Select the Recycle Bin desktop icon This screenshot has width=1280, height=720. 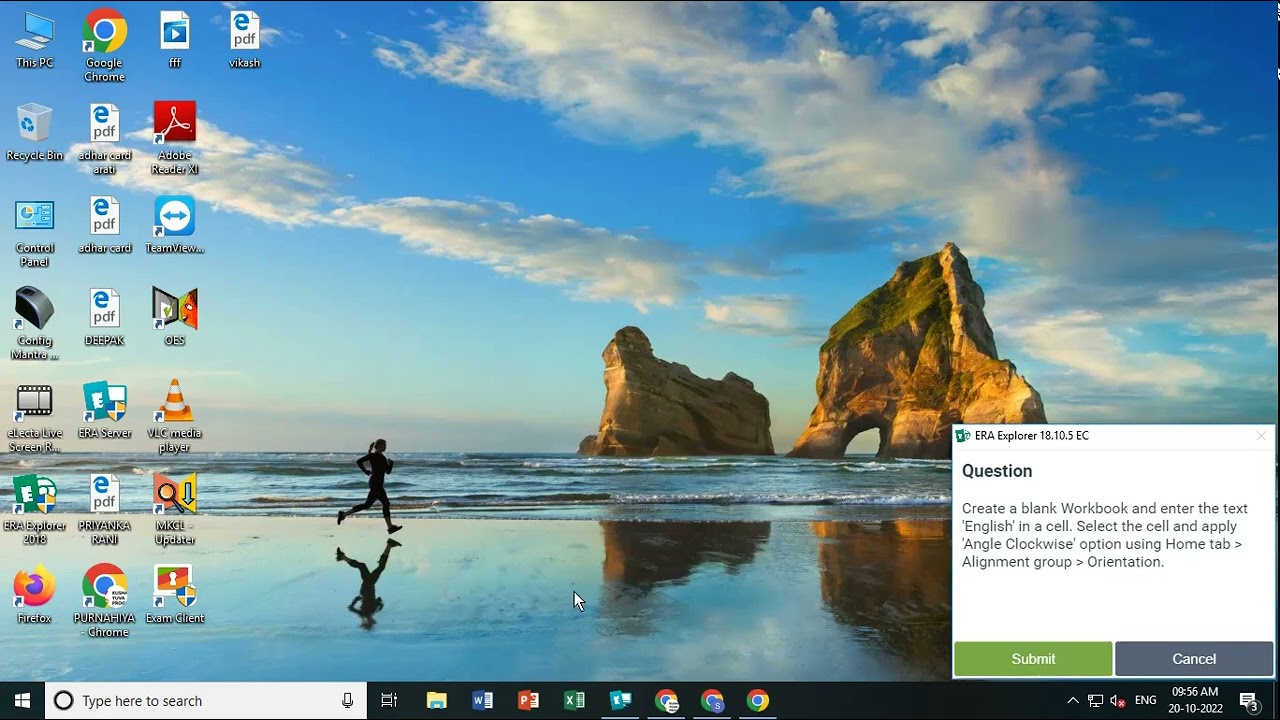(x=34, y=132)
